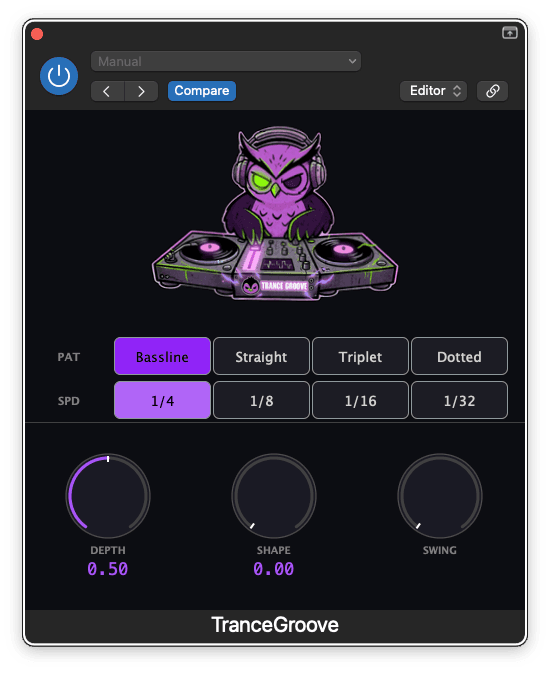Click the SWING label text
Viewport: 550px width, 673px height.
point(440,550)
